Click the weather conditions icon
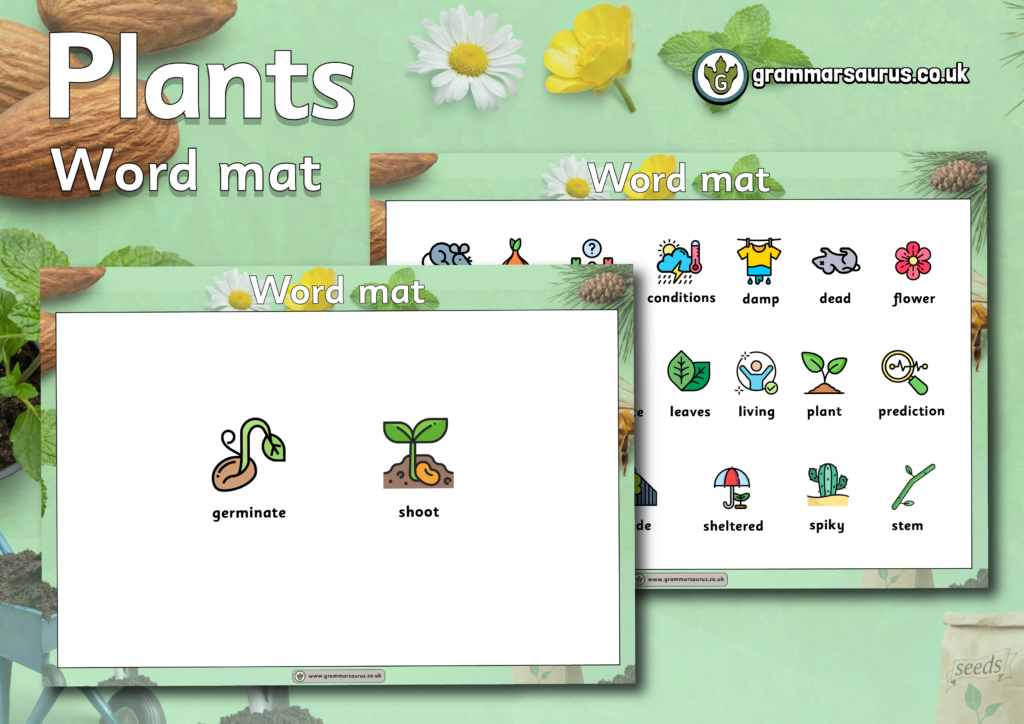The image size is (1024, 724). [680, 262]
